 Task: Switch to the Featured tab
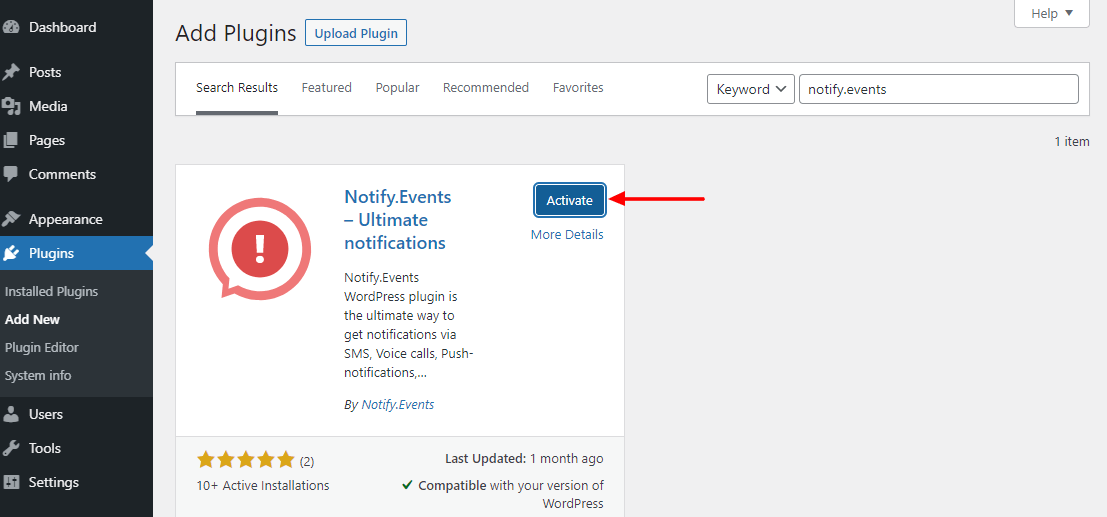(327, 88)
